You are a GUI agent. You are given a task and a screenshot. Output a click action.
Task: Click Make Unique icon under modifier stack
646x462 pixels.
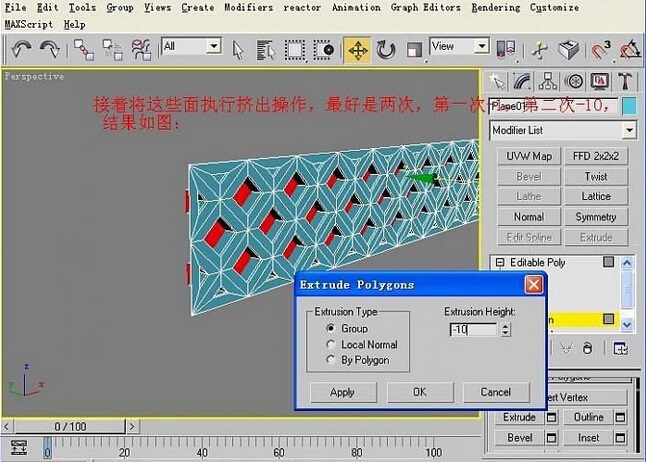pos(566,349)
